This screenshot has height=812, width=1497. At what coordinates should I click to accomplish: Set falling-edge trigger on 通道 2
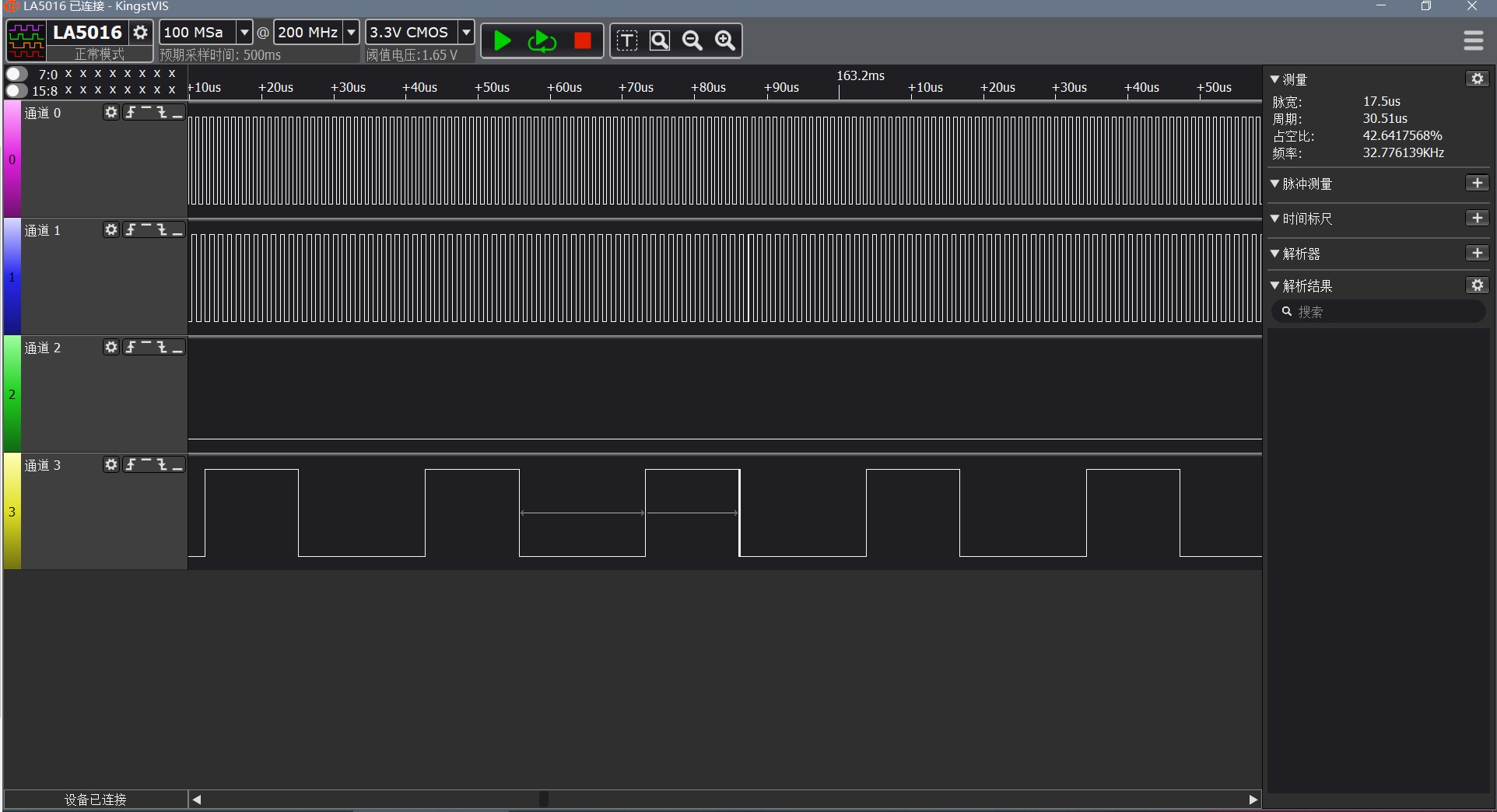(162, 348)
